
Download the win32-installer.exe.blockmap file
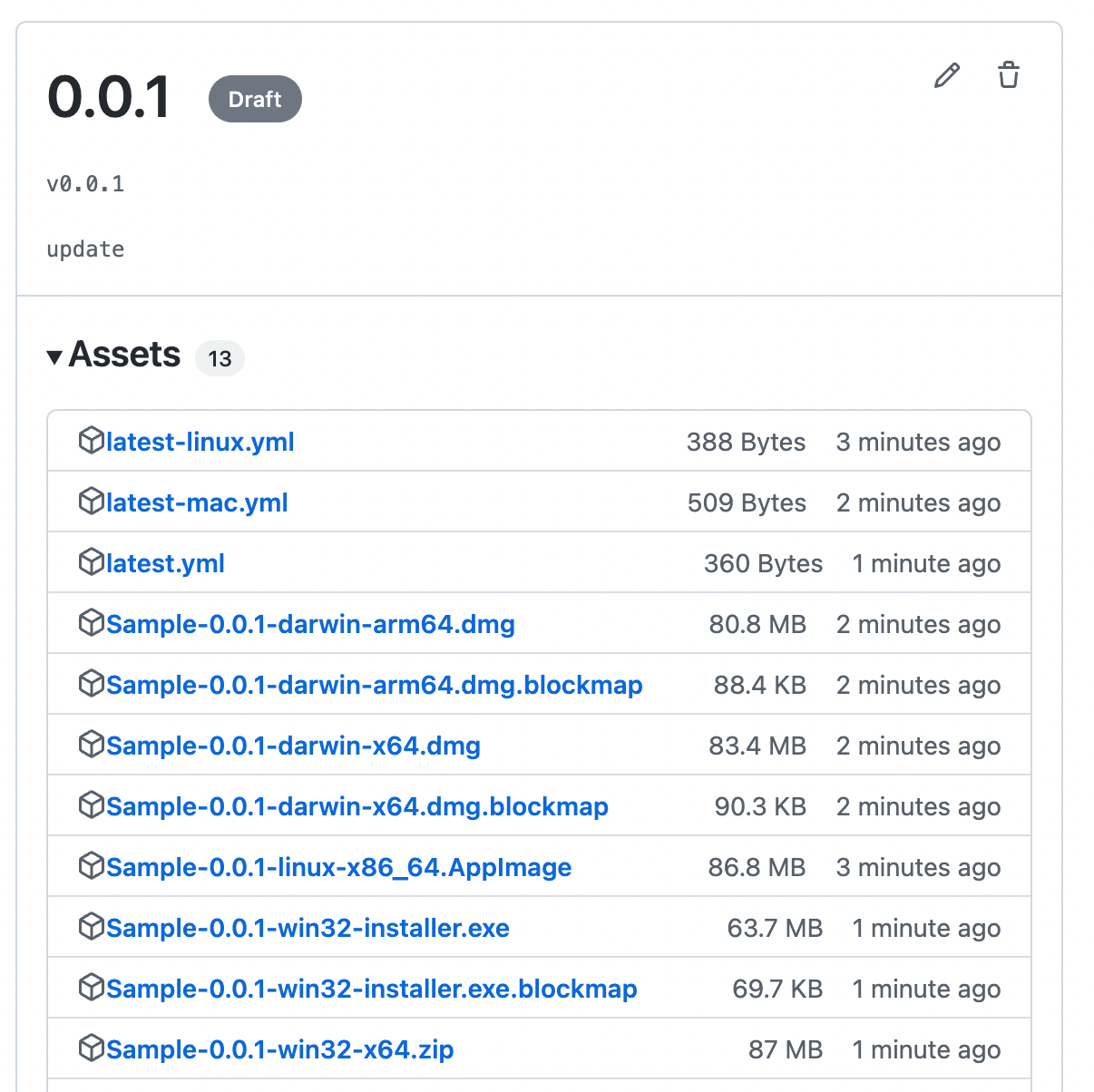(x=371, y=989)
